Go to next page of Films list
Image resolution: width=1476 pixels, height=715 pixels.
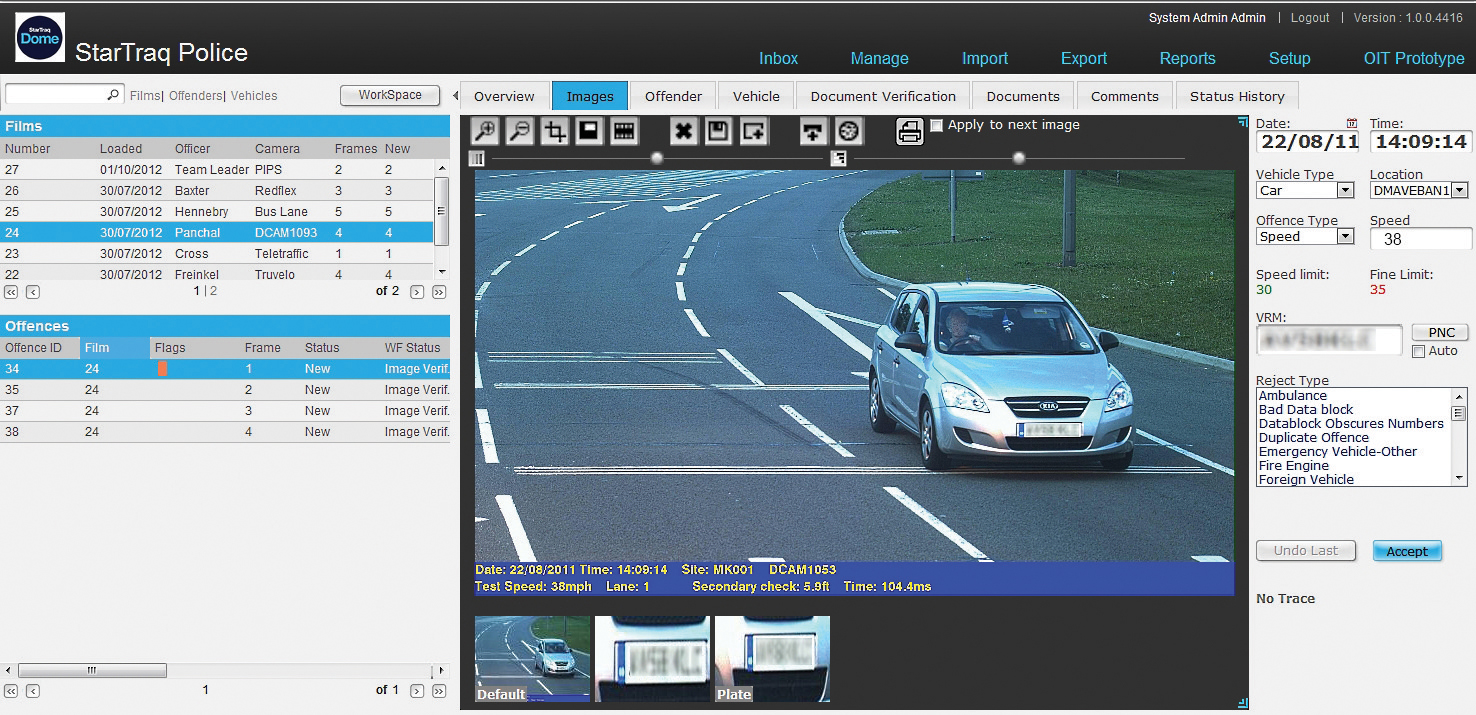pos(417,292)
